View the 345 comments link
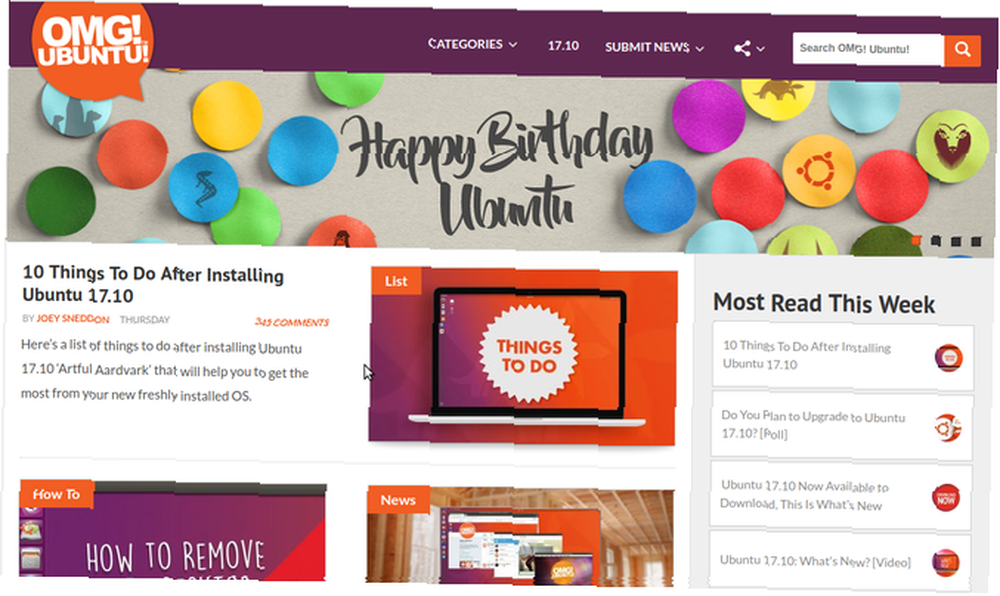 291,322
